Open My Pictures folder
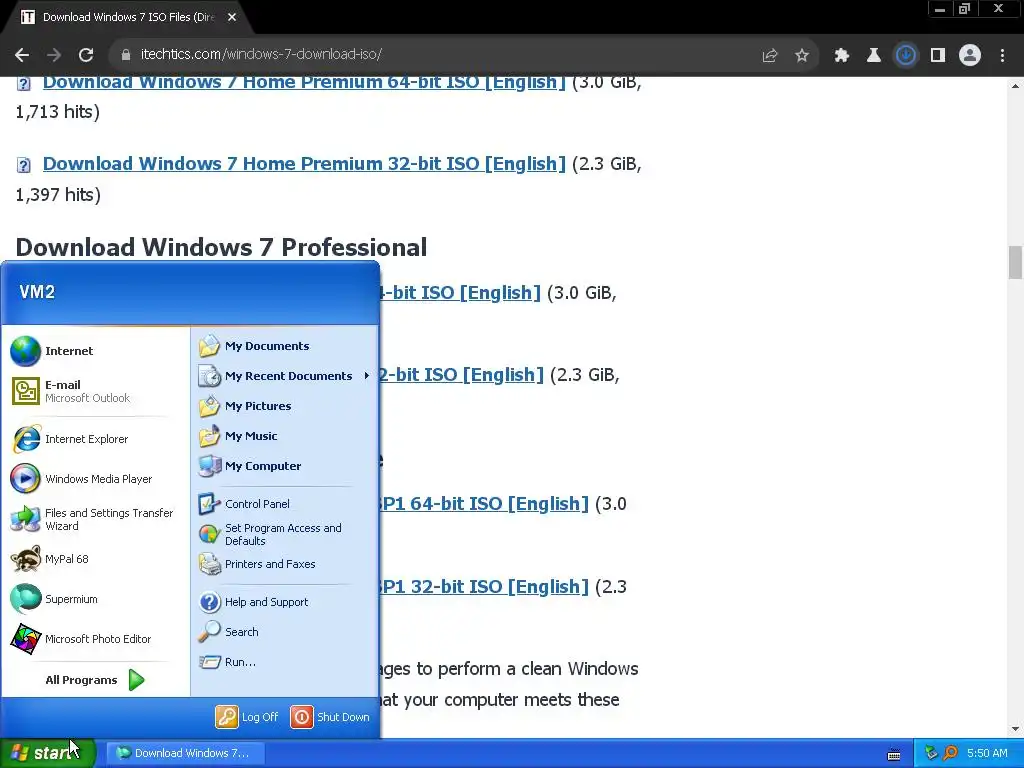The height and width of the screenshot is (768, 1024). [x=285, y=406]
